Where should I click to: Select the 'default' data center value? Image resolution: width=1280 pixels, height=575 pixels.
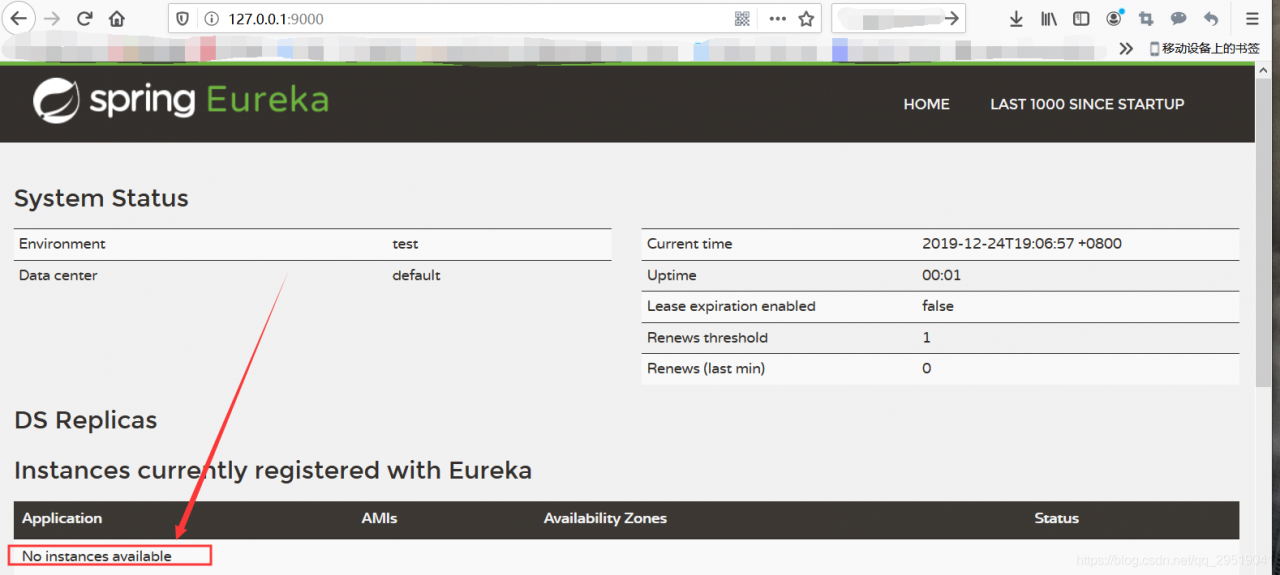tap(416, 275)
